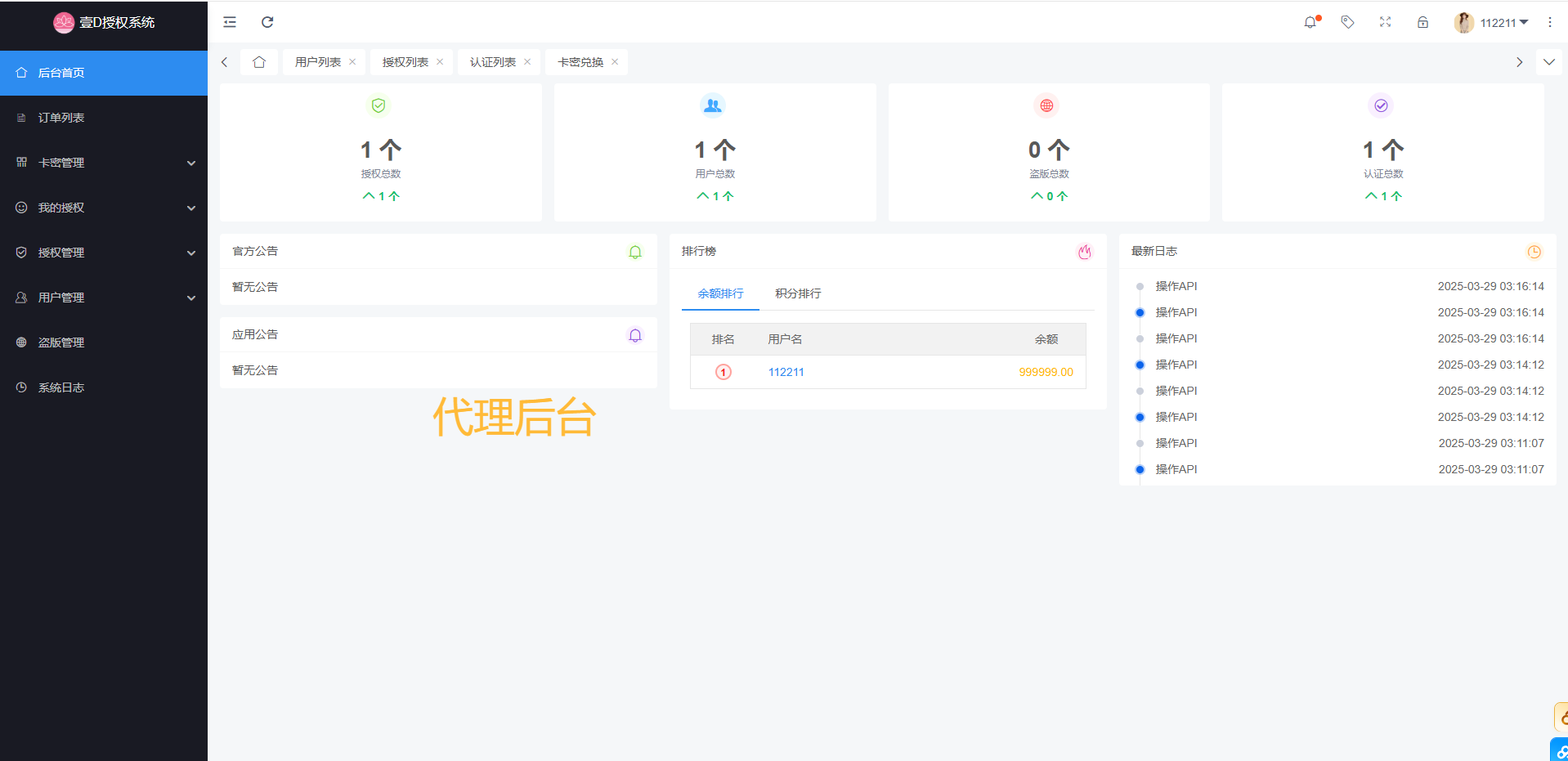Click the refresh page icon
The width and height of the screenshot is (1568, 761).
tap(267, 22)
